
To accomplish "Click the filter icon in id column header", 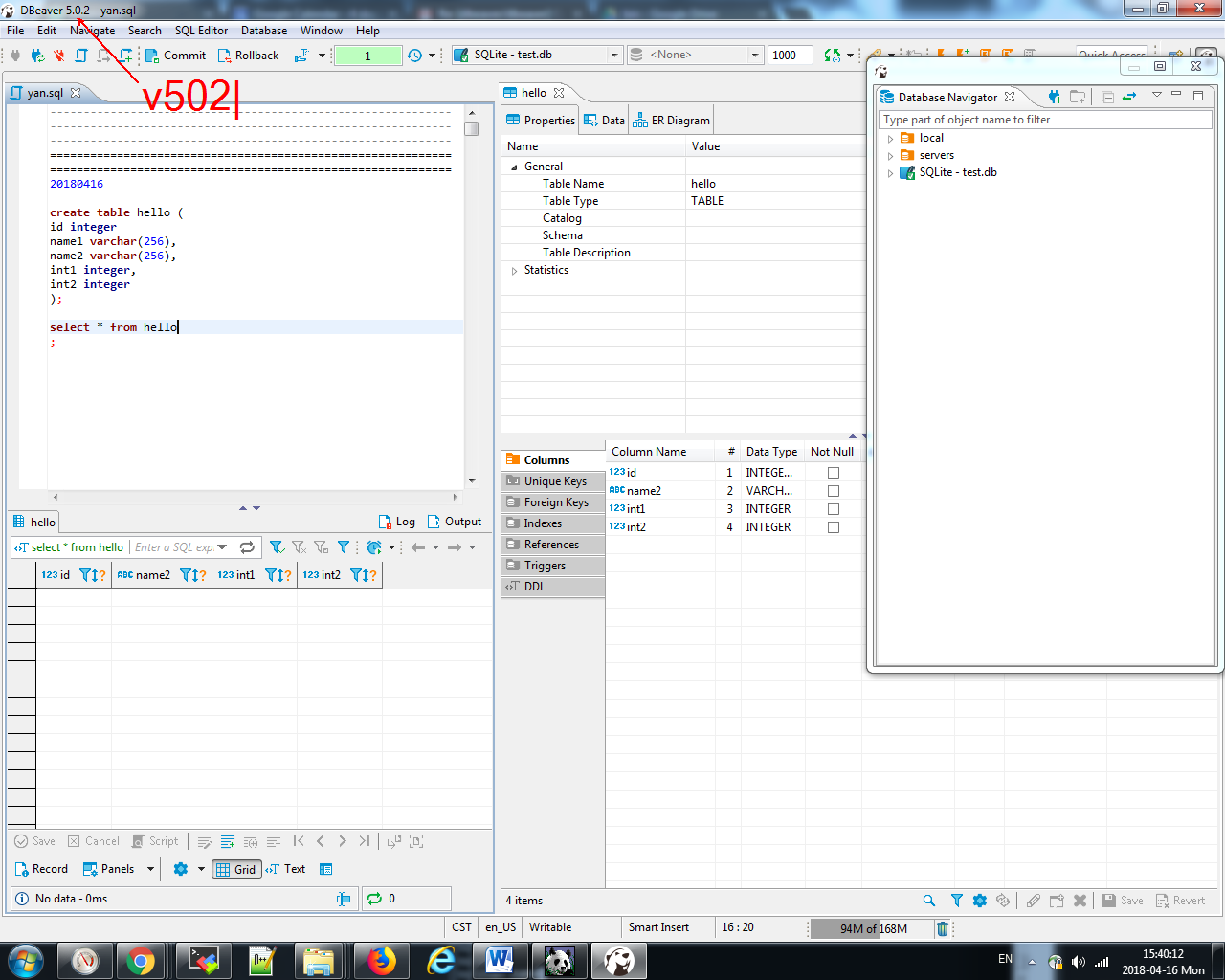I will point(87,575).
